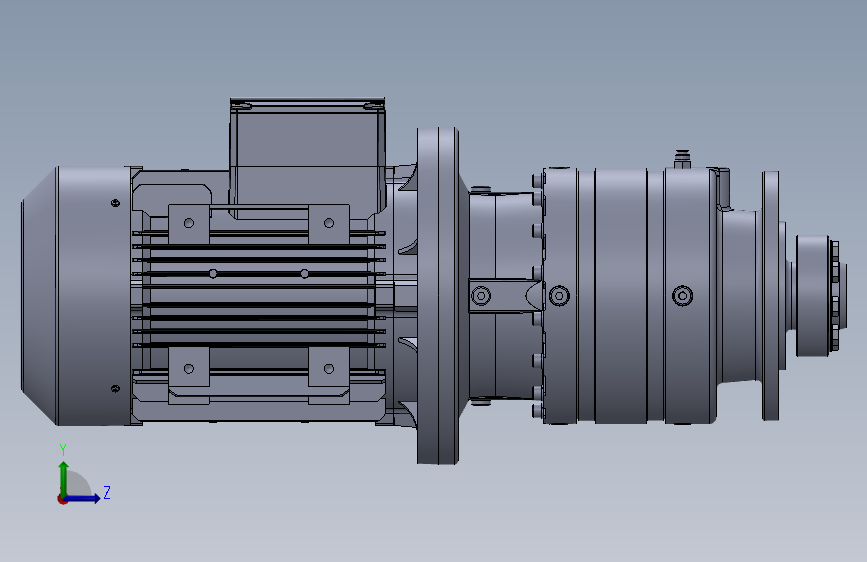Click the green Y axis arrow

pos(64,479)
